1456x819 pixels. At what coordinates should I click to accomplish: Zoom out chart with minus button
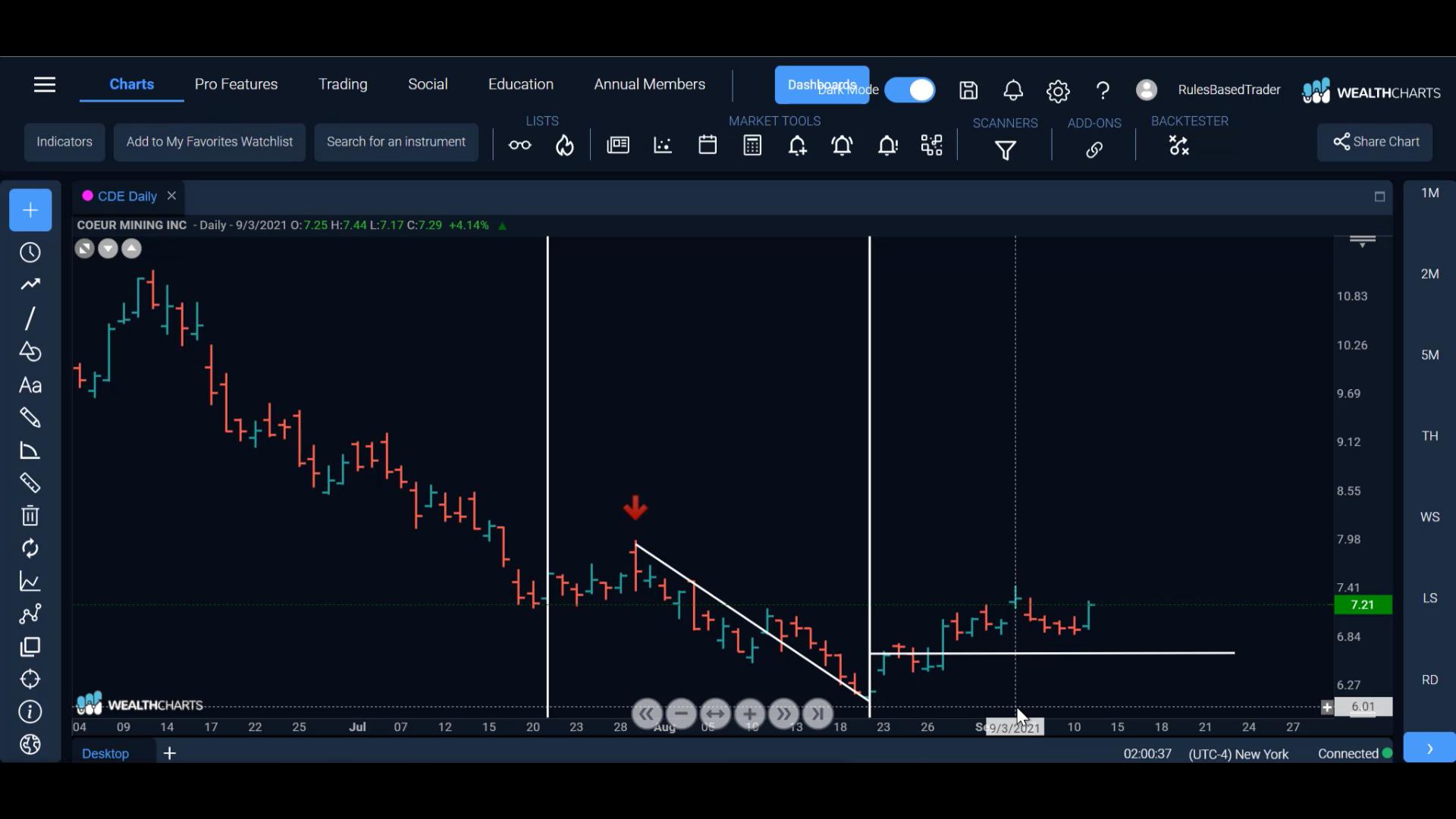[681, 714]
